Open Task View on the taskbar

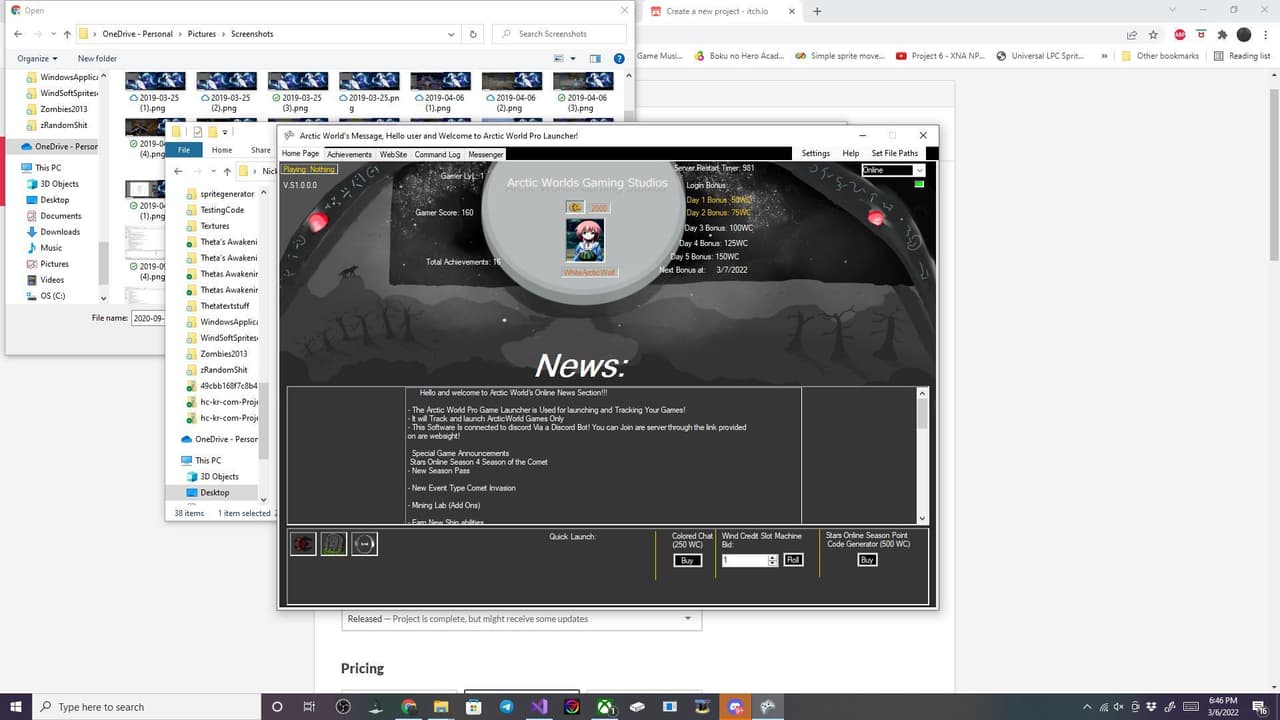[309, 707]
